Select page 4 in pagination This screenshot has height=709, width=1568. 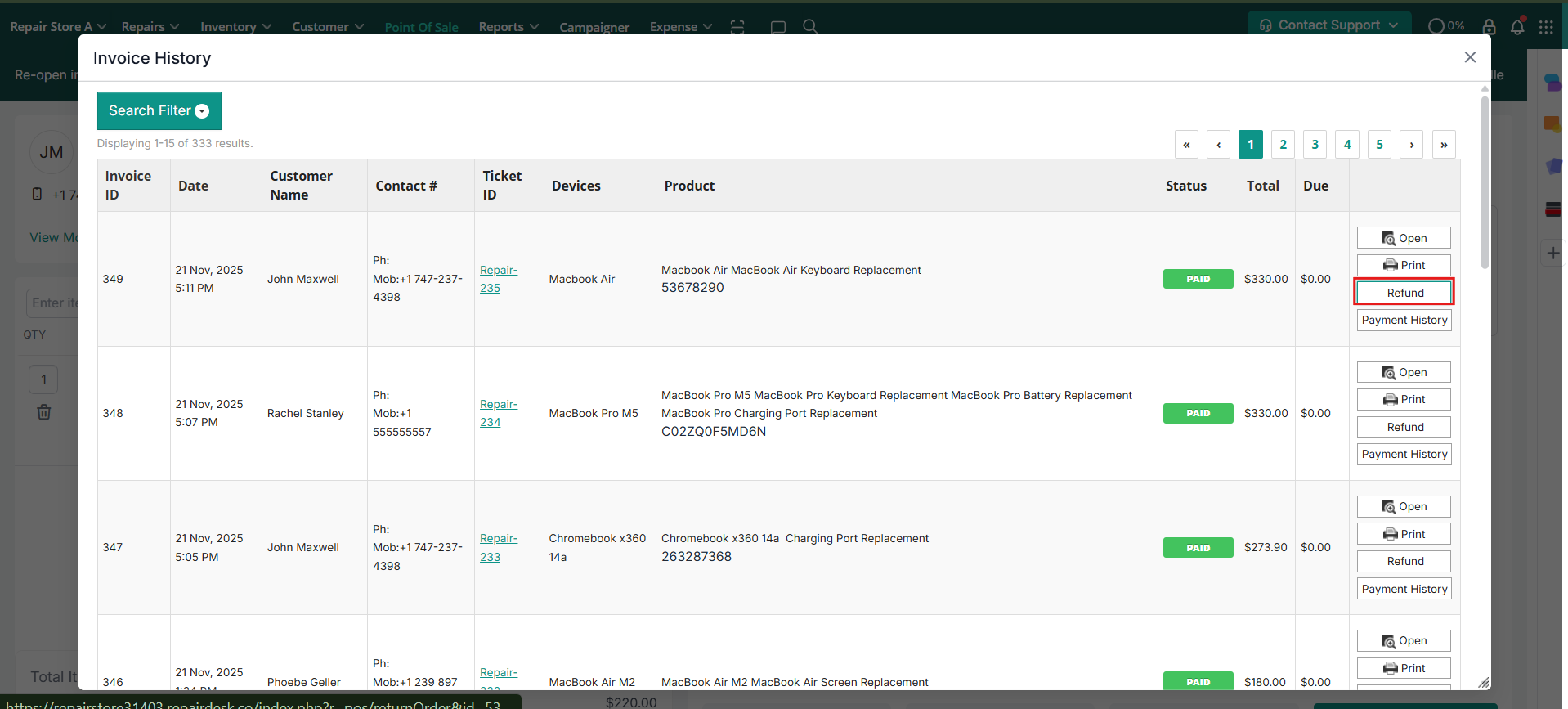pyautogui.click(x=1347, y=144)
